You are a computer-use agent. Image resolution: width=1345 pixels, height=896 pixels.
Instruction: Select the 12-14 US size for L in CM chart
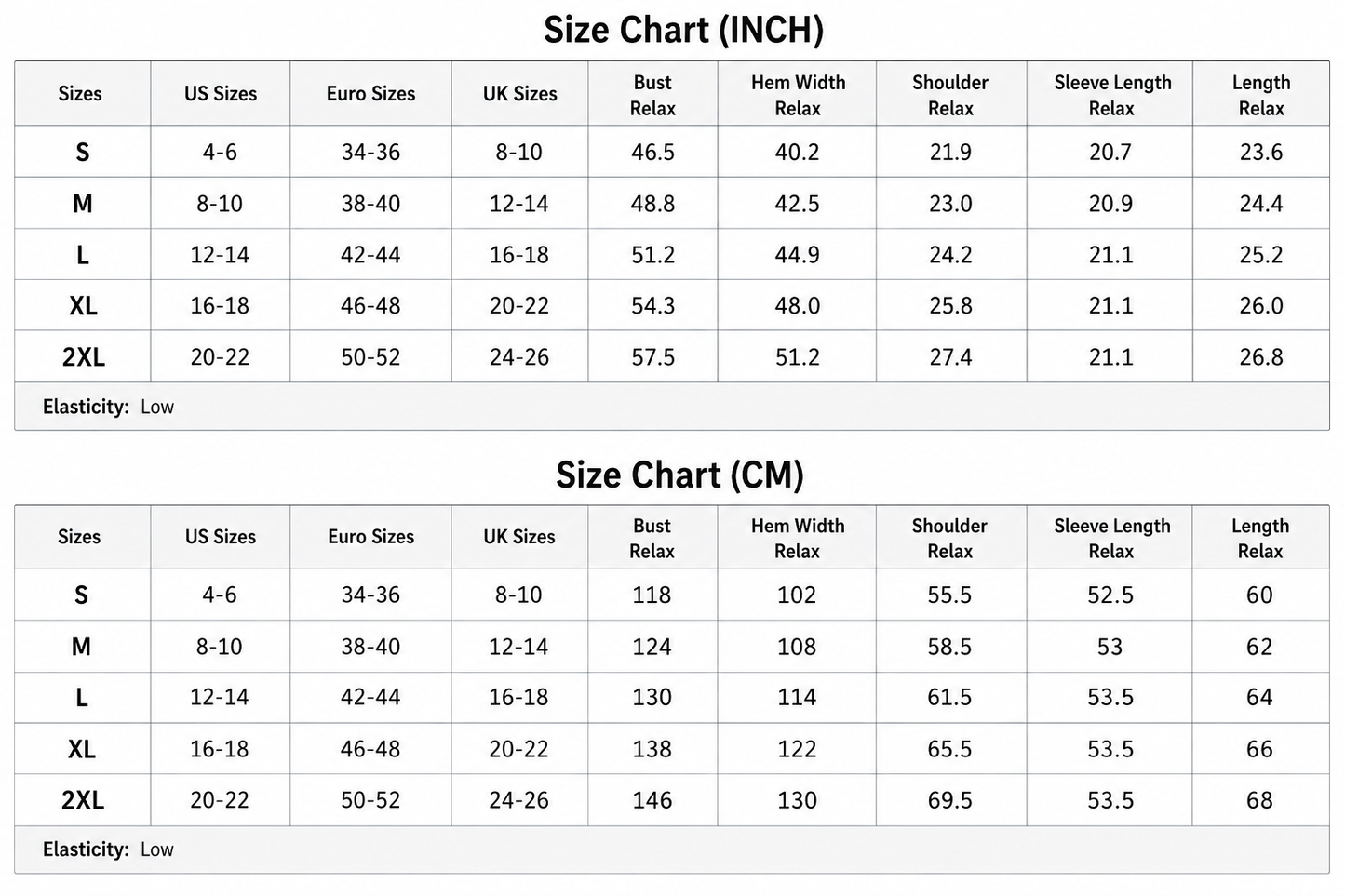click(x=220, y=698)
